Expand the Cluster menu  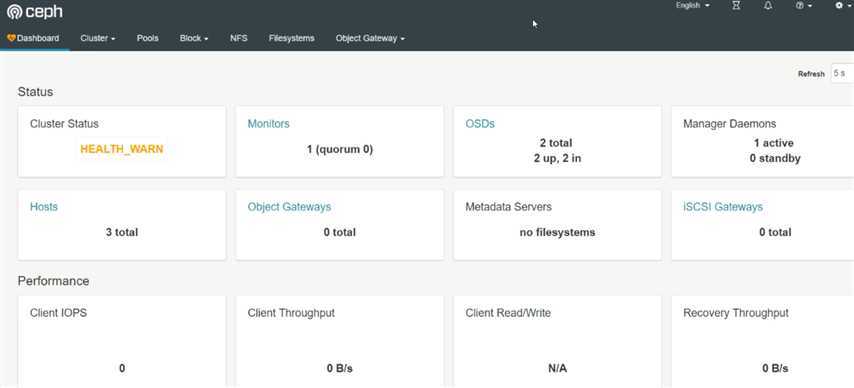(97, 39)
